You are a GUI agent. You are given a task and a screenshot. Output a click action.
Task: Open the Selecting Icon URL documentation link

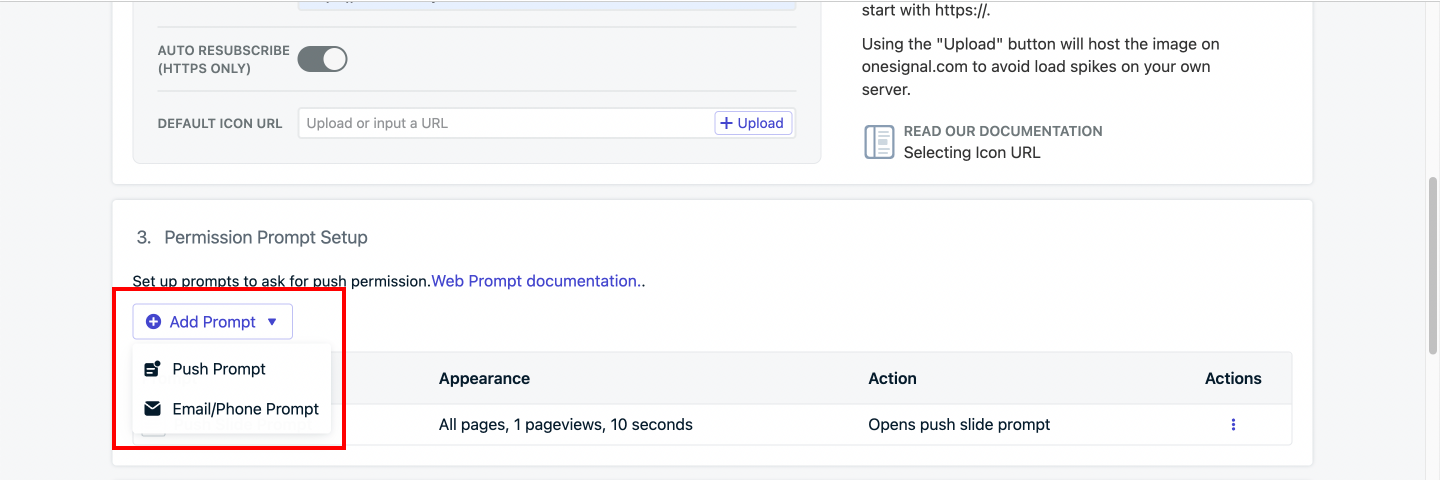pos(972,153)
